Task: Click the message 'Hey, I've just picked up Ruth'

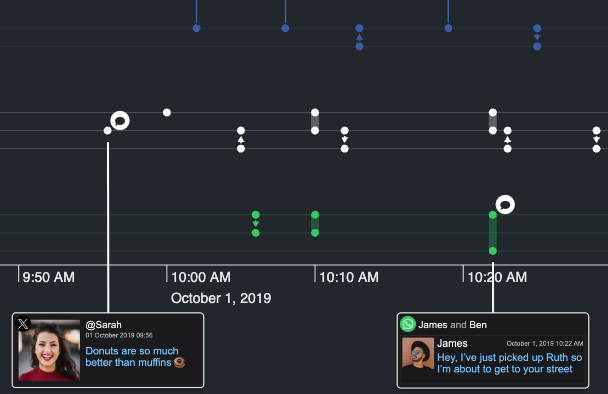Action: (x=510, y=363)
